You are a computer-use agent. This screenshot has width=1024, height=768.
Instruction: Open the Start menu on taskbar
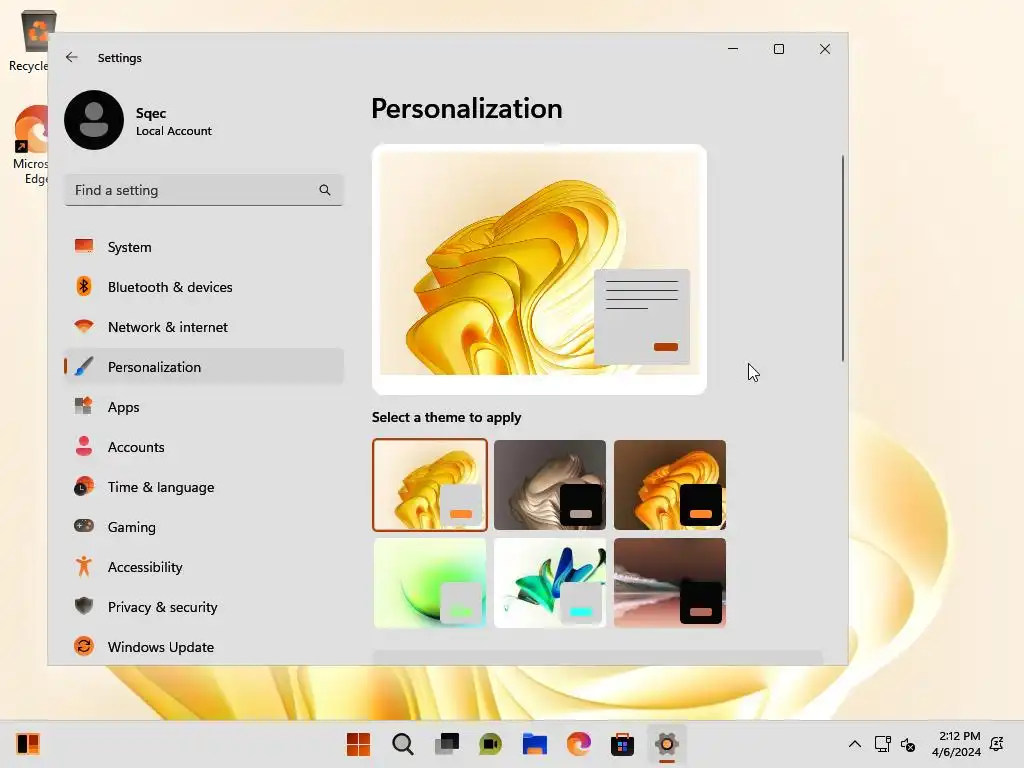click(358, 744)
